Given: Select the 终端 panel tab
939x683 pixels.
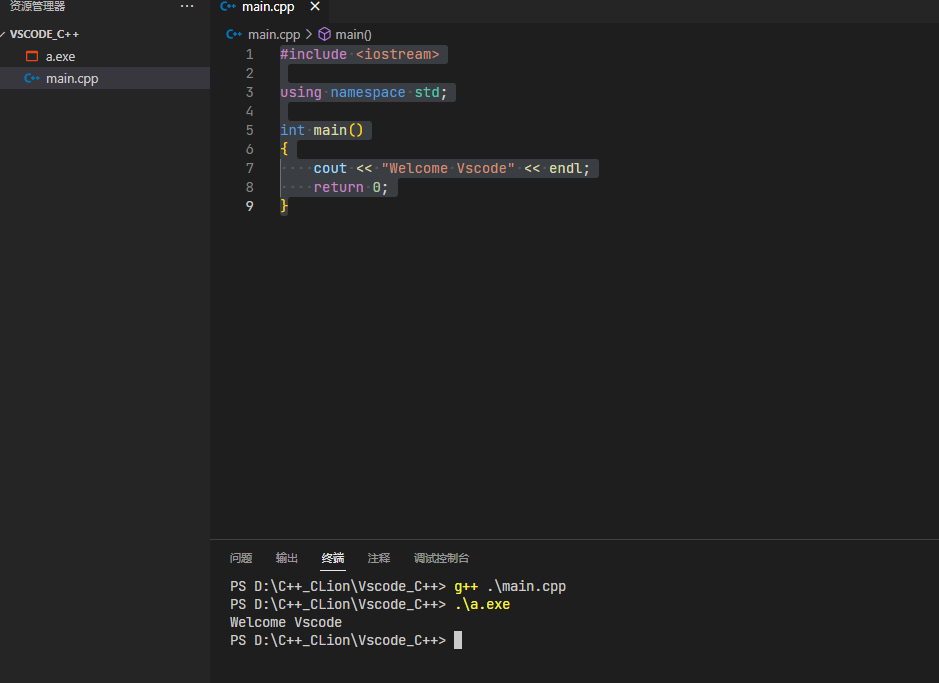Looking at the screenshot, I should pyautogui.click(x=333, y=558).
